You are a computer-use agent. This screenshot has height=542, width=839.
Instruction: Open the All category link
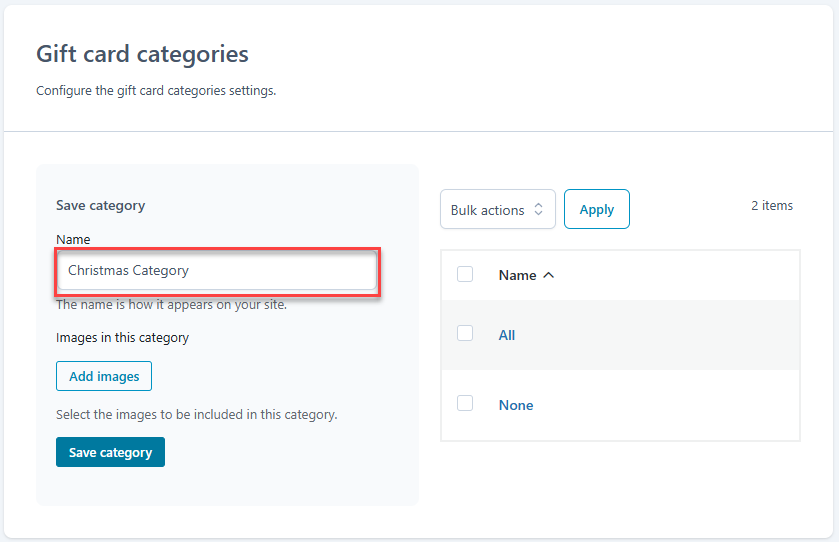(x=507, y=335)
